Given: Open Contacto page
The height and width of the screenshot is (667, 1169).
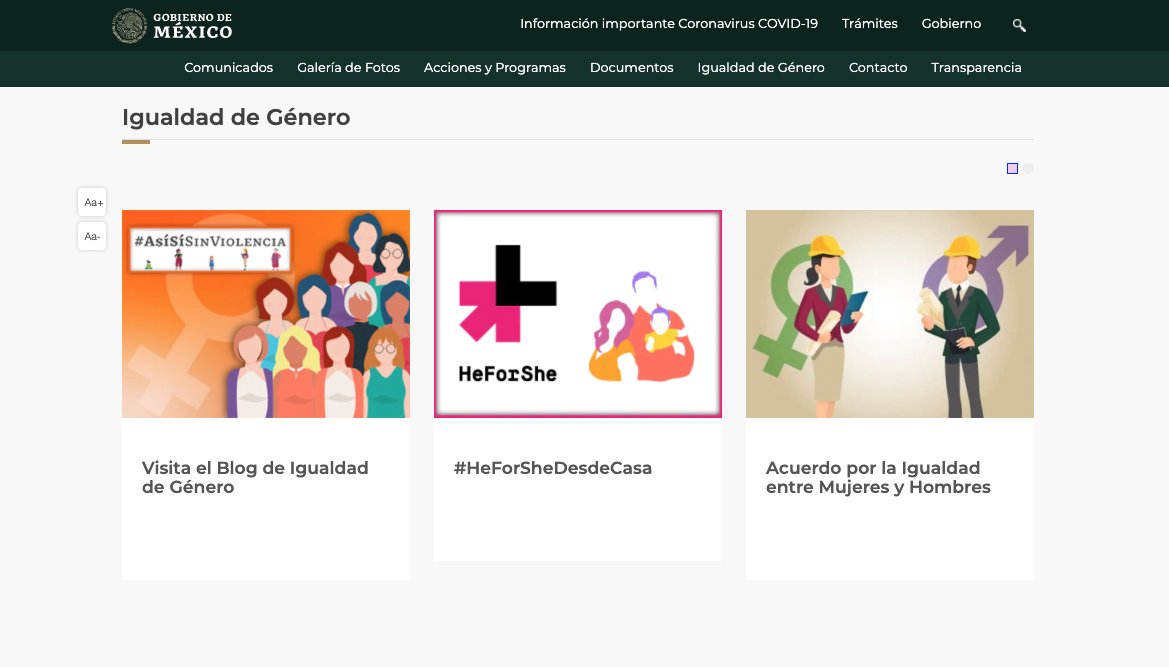Looking at the screenshot, I should (877, 68).
